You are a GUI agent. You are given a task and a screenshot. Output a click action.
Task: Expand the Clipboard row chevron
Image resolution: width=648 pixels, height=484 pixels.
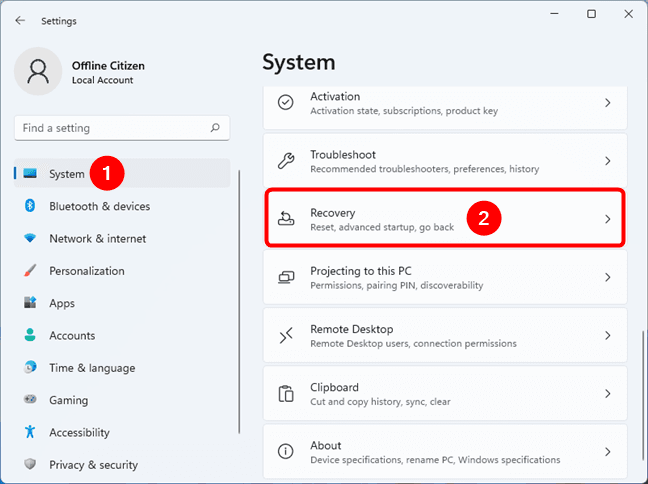coord(607,394)
